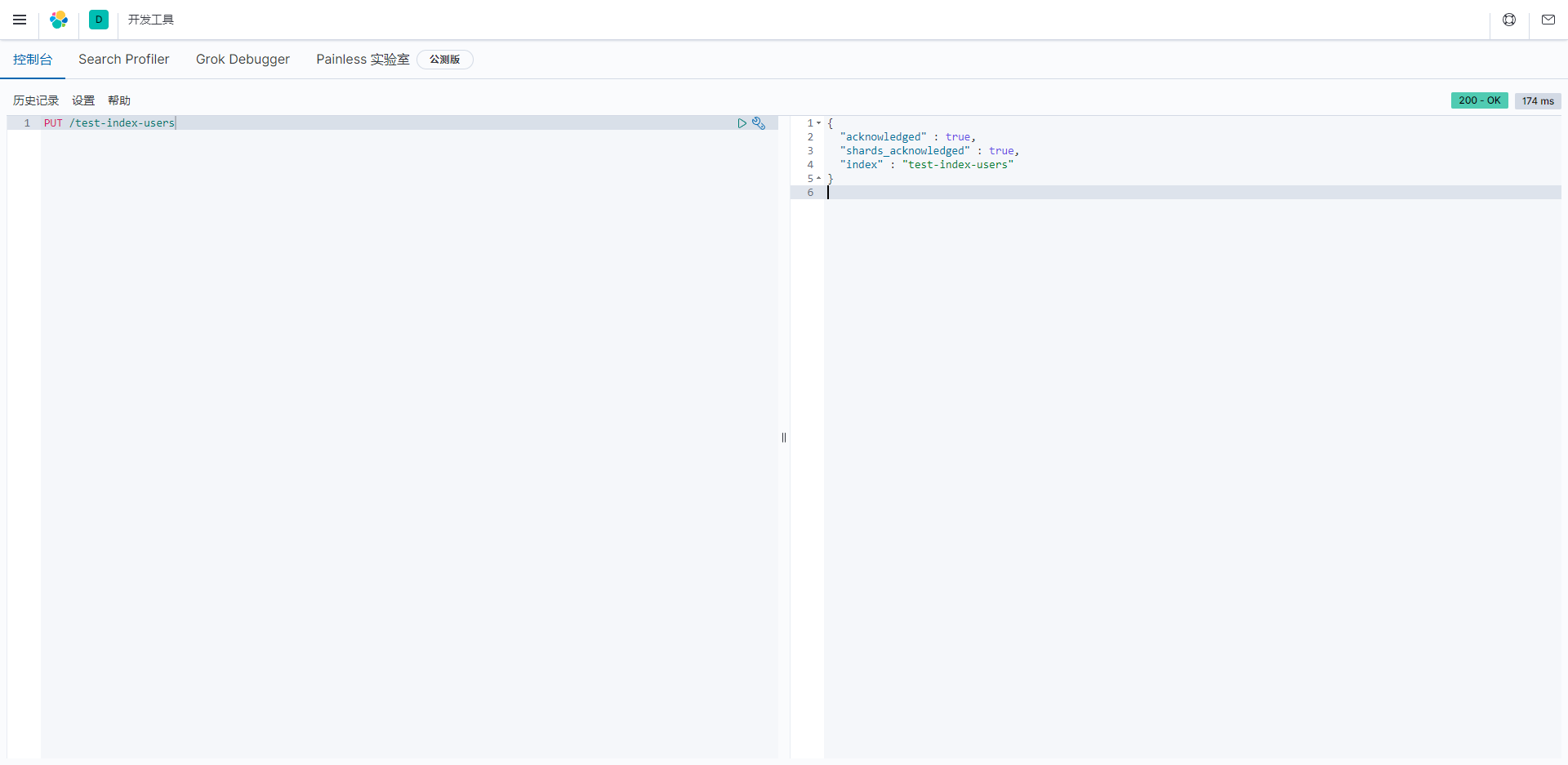This screenshot has height=765, width=1568.
Task: Run request with the play icon
Action: click(742, 123)
